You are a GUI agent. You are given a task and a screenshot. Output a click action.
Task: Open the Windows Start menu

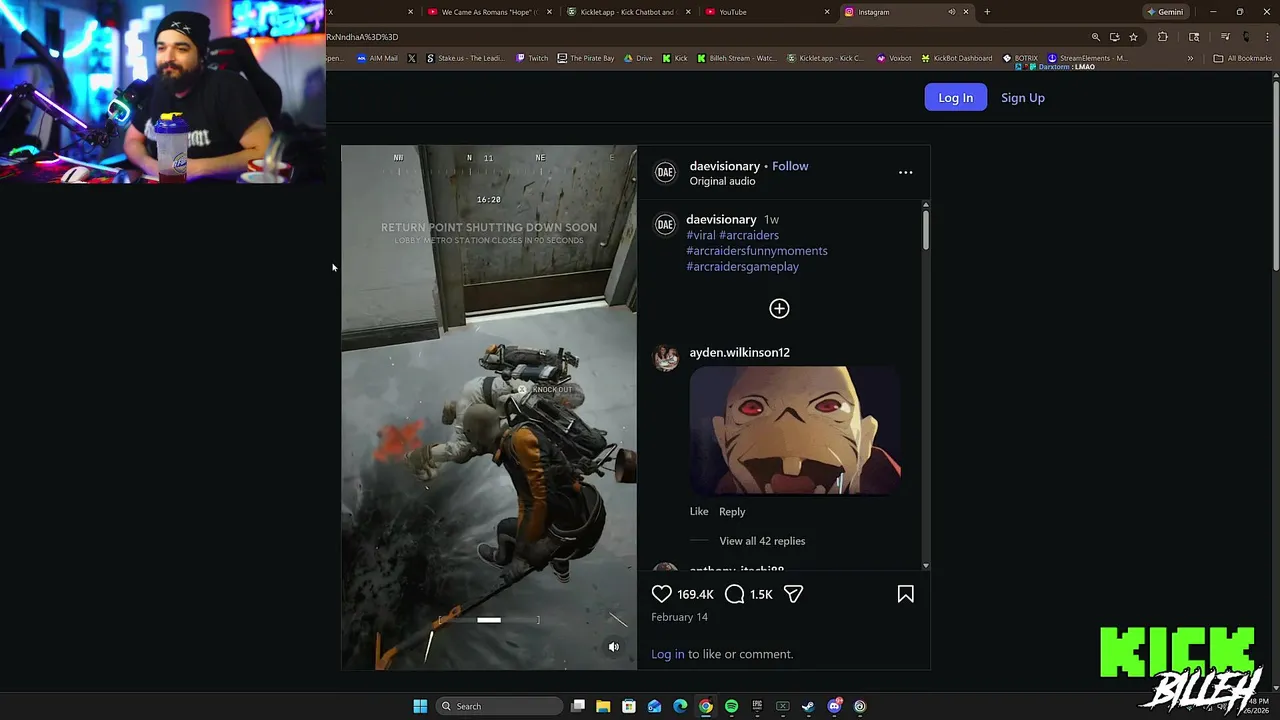coord(420,706)
